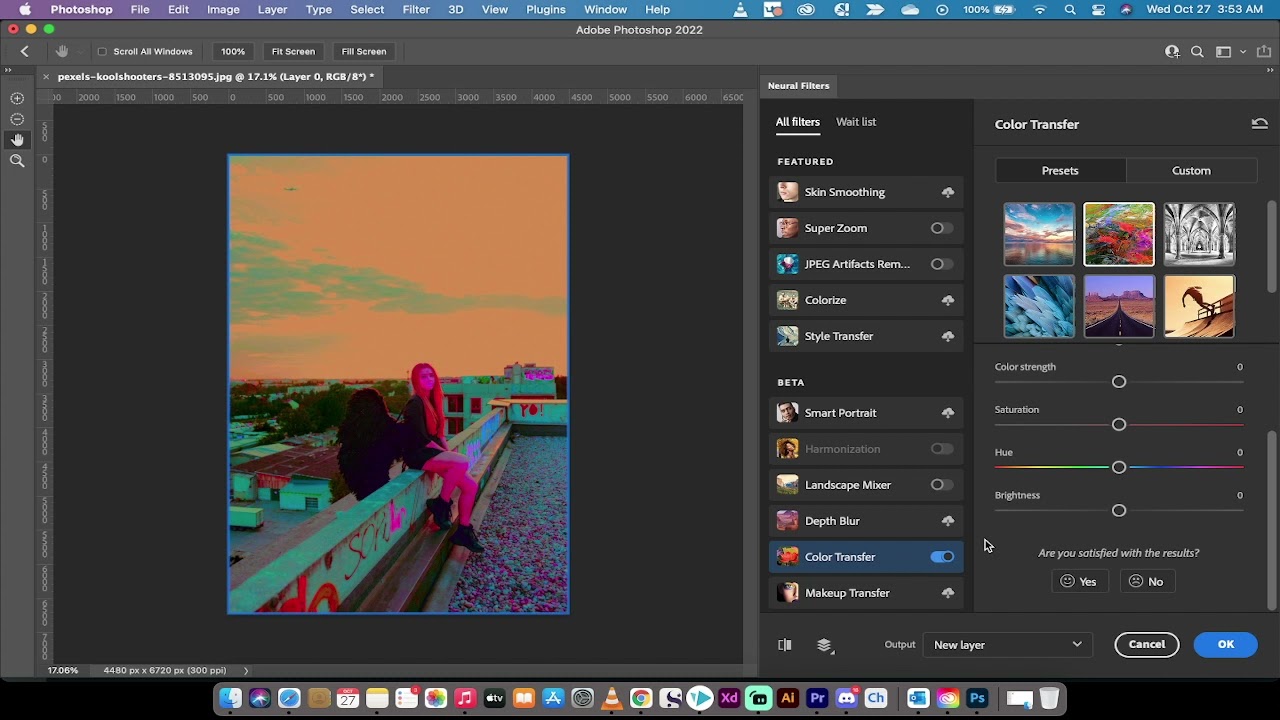Screen dimensions: 1280x720
Task: Click the Saturation slider handle
Action: click(x=1119, y=425)
